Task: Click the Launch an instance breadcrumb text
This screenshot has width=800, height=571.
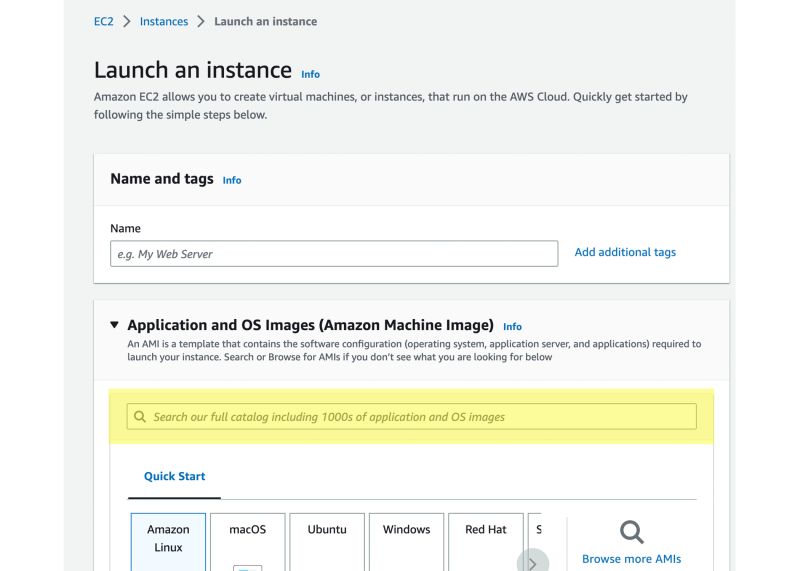Action: pos(265,21)
